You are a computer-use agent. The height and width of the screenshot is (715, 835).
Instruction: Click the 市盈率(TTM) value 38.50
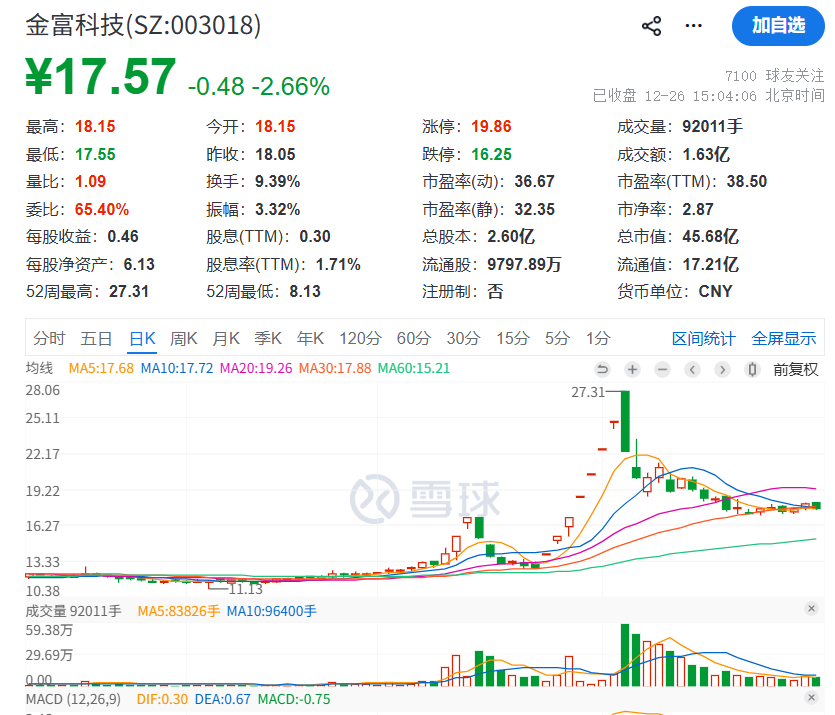coord(747,182)
